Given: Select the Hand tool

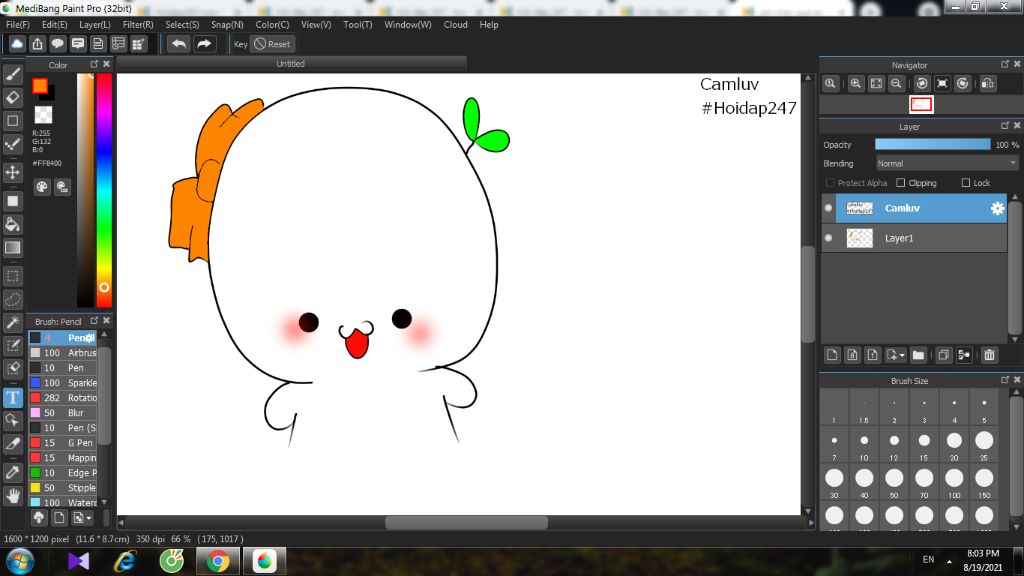Looking at the screenshot, I should (x=12, y=496).
